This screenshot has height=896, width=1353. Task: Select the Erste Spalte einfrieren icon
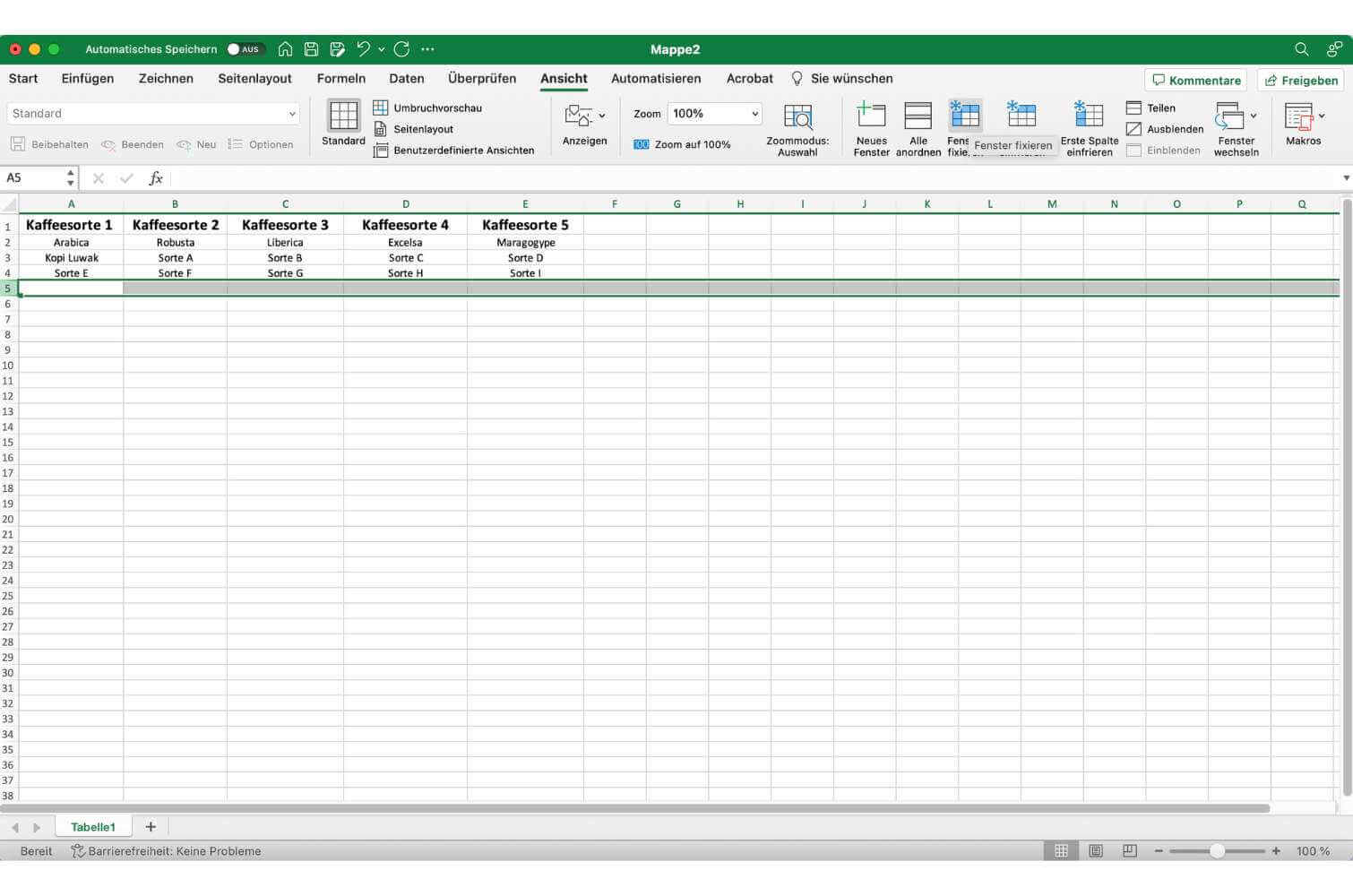coord(1089,116)
